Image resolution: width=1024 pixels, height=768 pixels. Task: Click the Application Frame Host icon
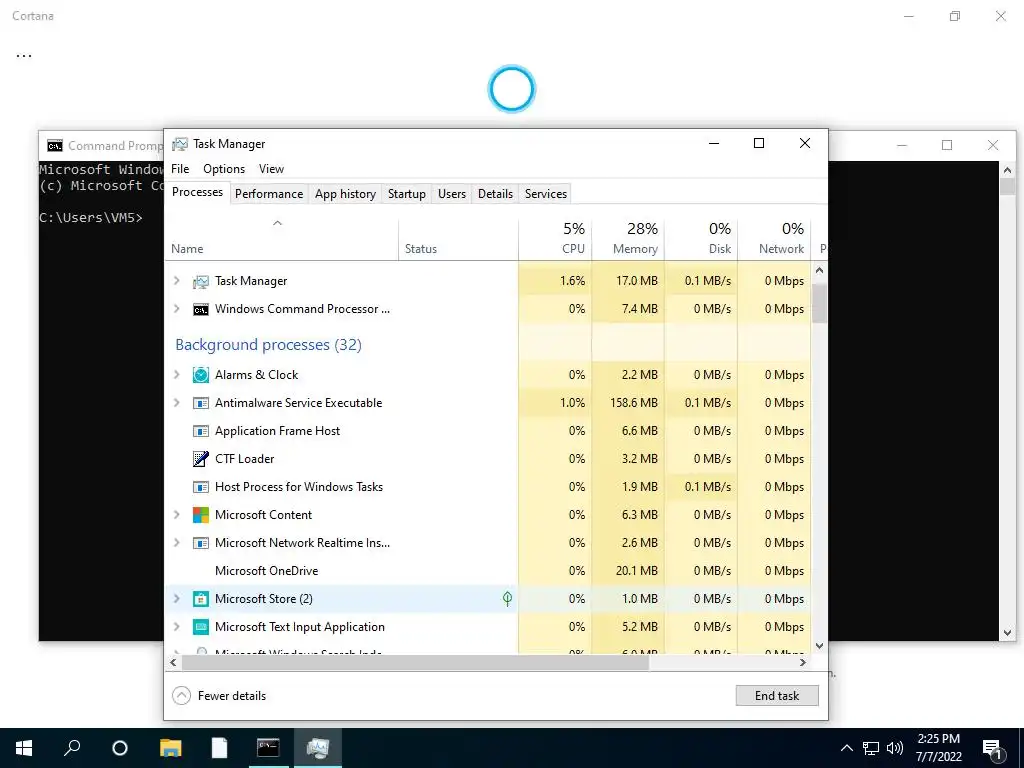tap(200, 431)
